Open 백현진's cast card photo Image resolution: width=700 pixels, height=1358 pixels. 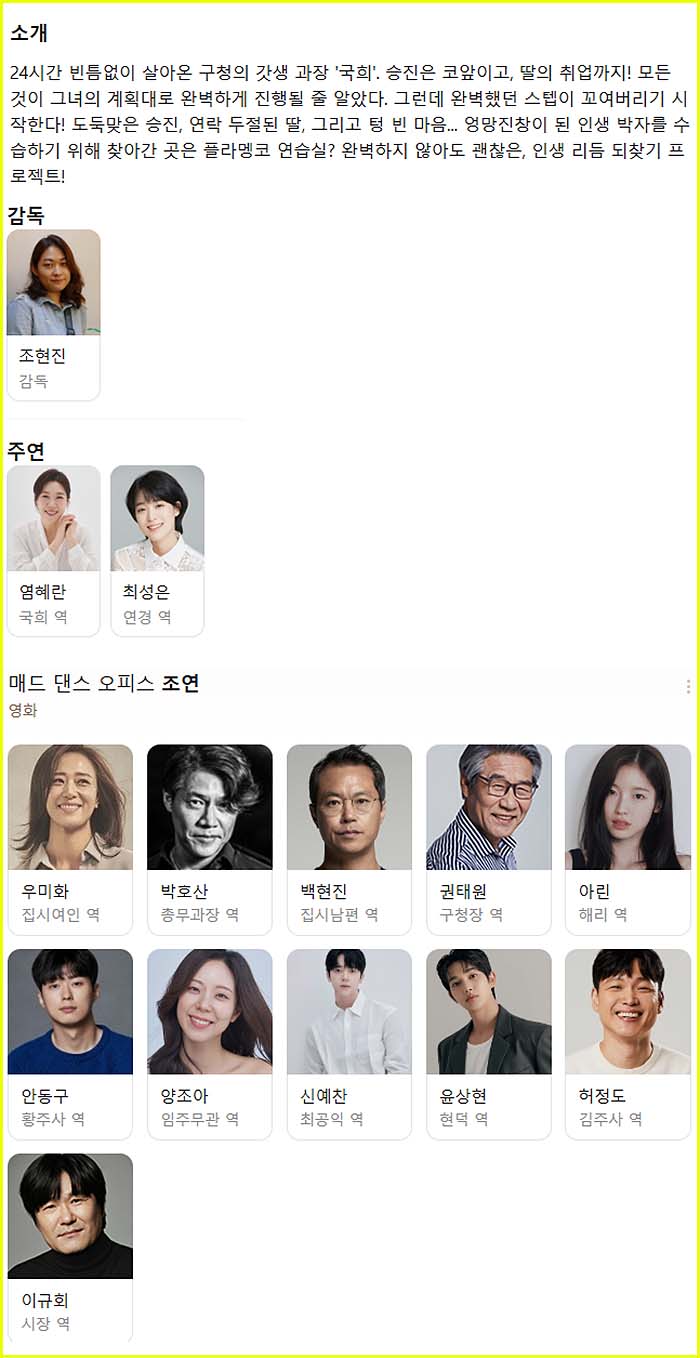[x=349, y=807]
